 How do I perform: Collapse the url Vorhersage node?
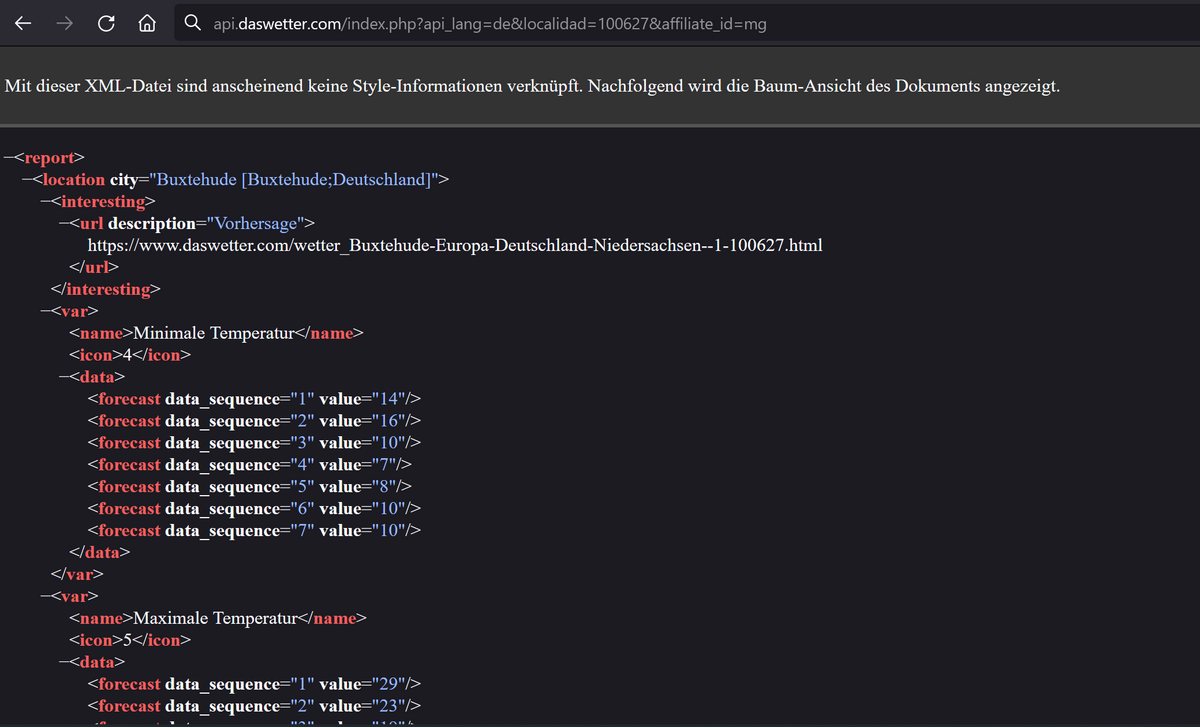point(64,224)
